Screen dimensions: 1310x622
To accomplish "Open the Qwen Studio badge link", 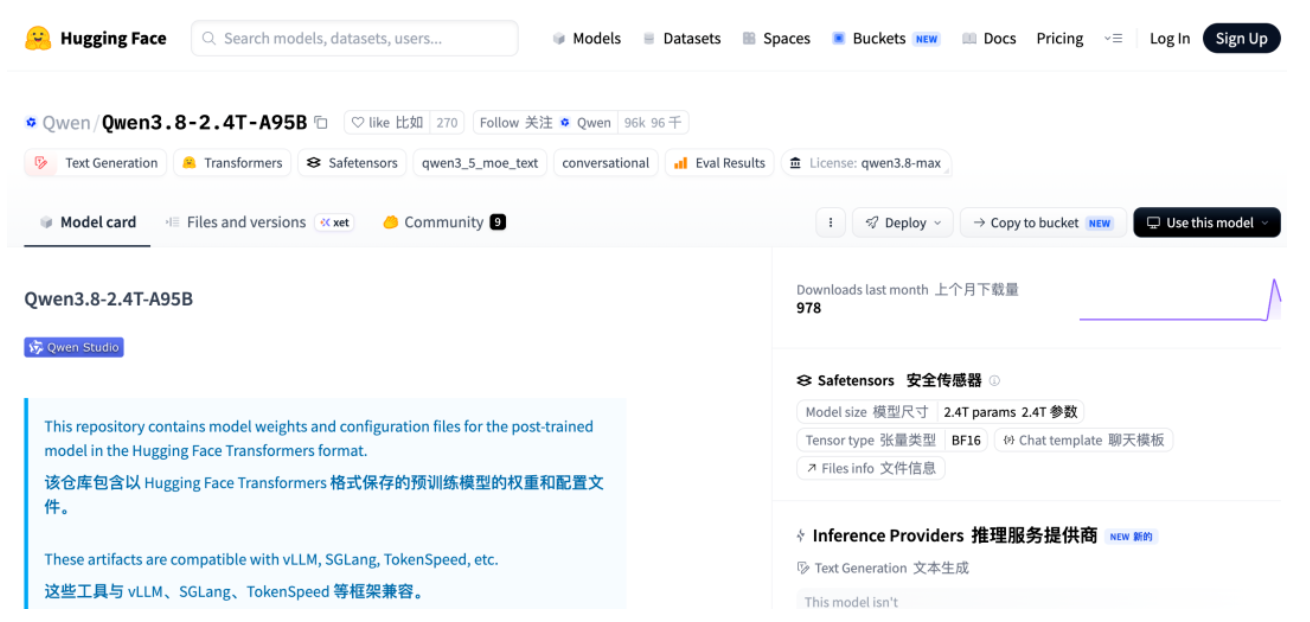I will coord(74,347).
